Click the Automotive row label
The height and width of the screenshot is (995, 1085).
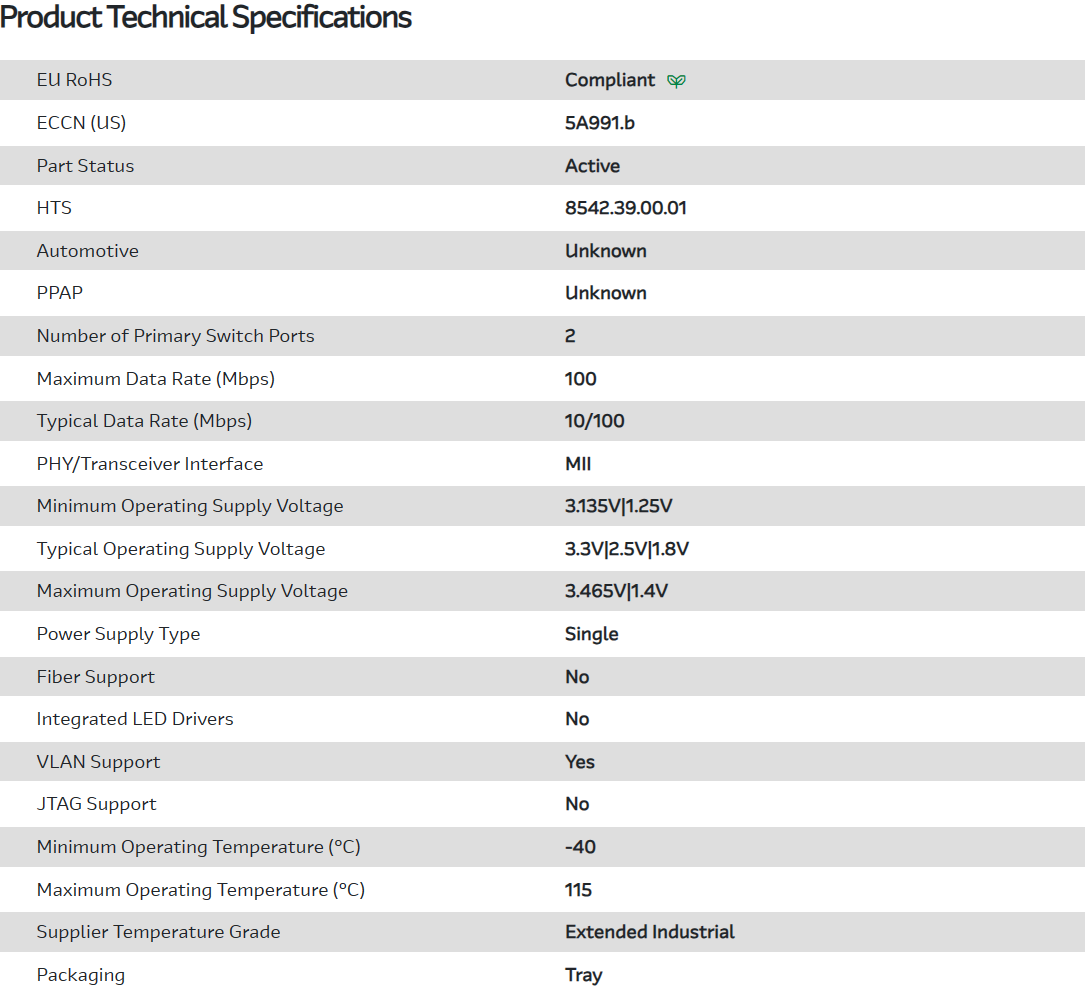tap(87, 251)
